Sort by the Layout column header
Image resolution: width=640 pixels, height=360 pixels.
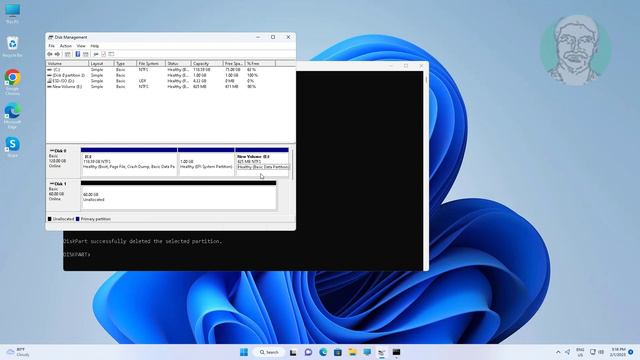[x=101, y=64]
